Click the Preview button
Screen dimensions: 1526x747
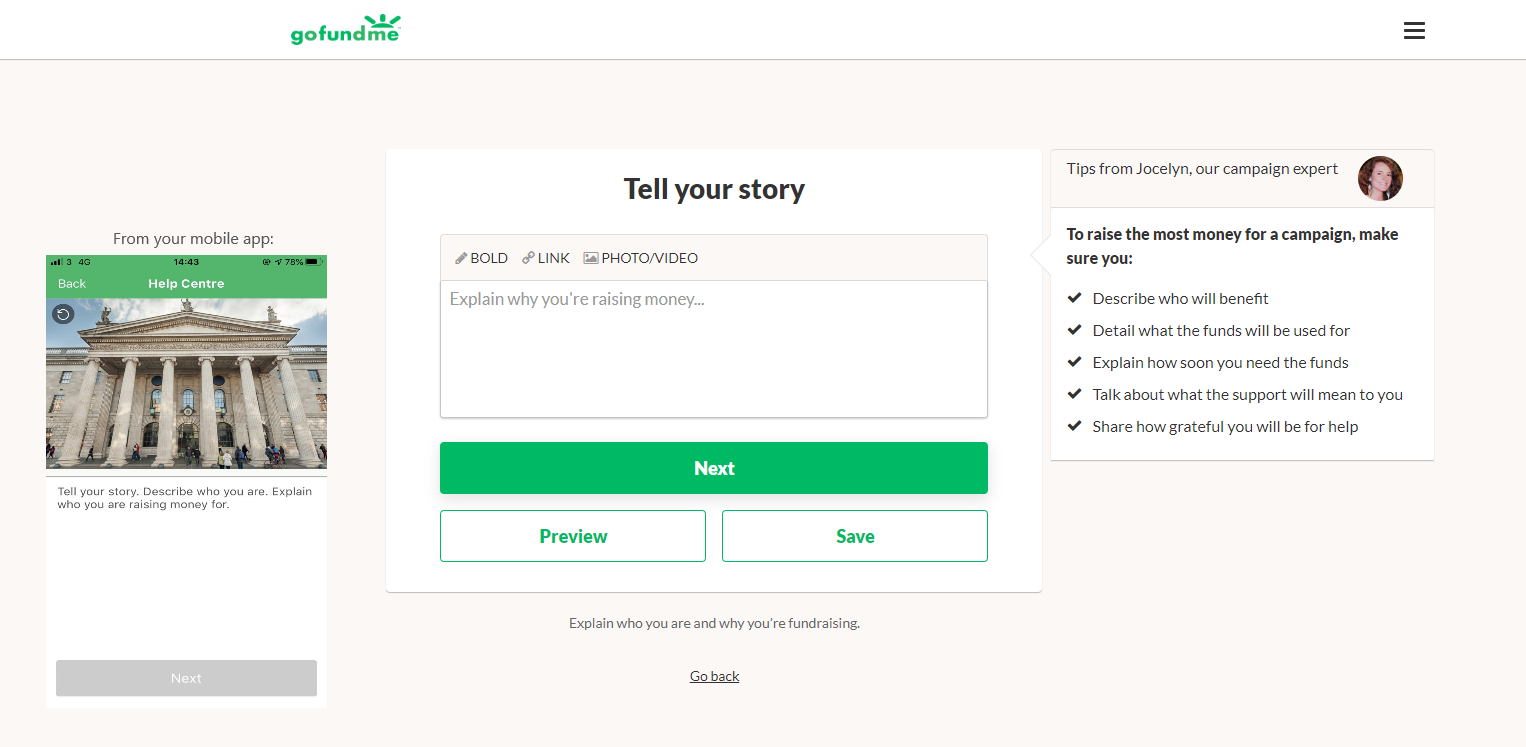coord(573,536)
